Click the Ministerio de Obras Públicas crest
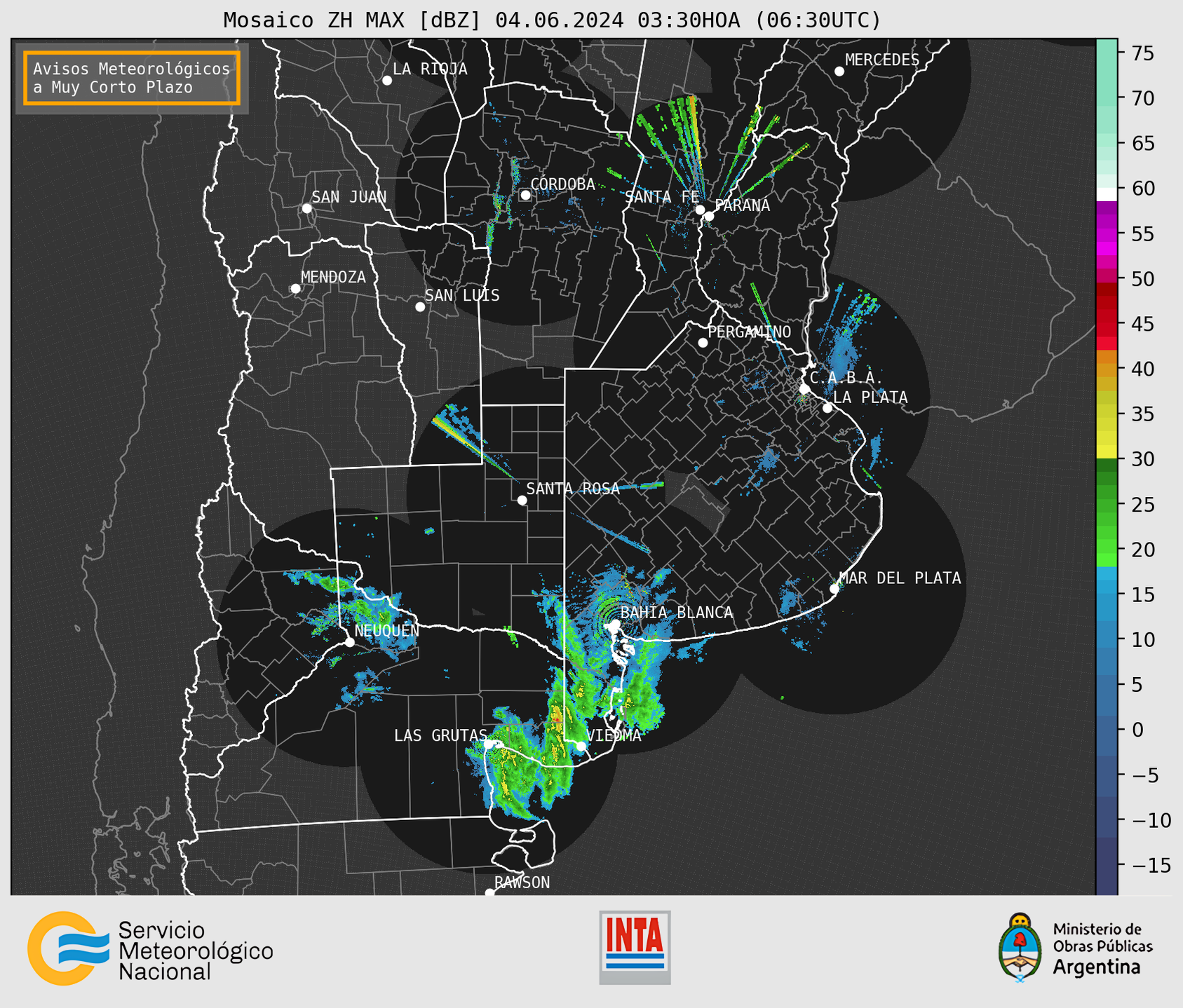The width and height of the screenshot is (1183, 1008). click(x=1020, y=948)
